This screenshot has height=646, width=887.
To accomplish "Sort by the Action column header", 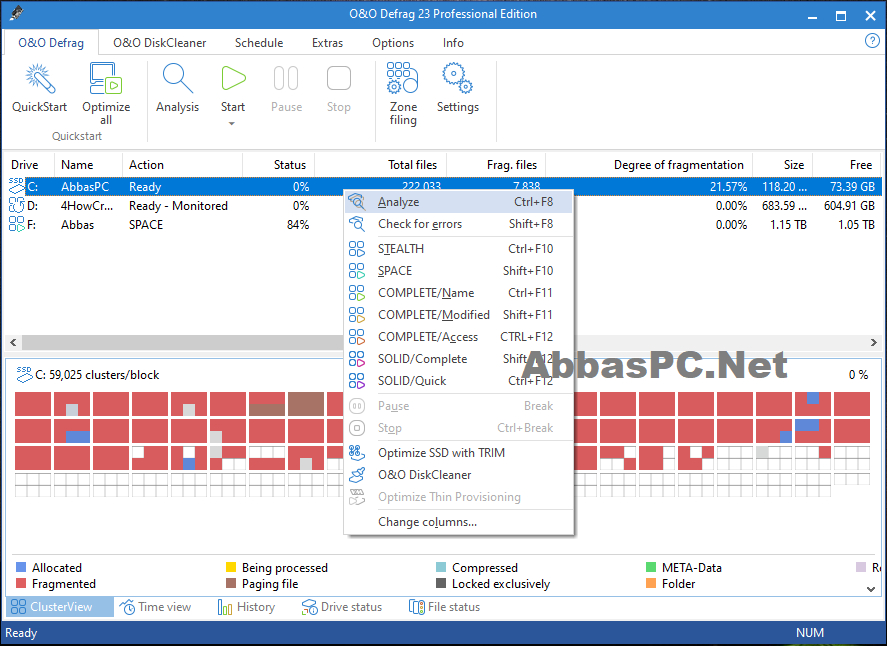I will click(182, 165).
